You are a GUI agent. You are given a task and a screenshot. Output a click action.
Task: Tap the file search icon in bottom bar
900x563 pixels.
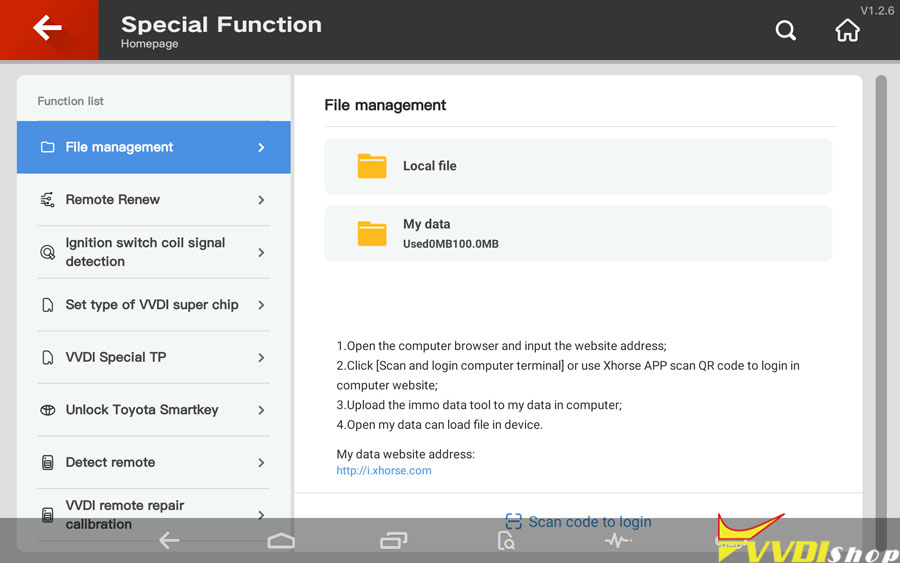pyautogui.click(x=507, y=541)
